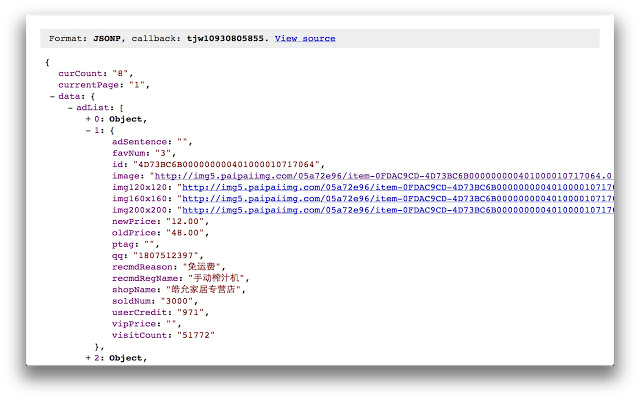Expand the 0: Object entry
Image resolution: width=640 pixels, height=400 pixels.
(x=88, y=119)
